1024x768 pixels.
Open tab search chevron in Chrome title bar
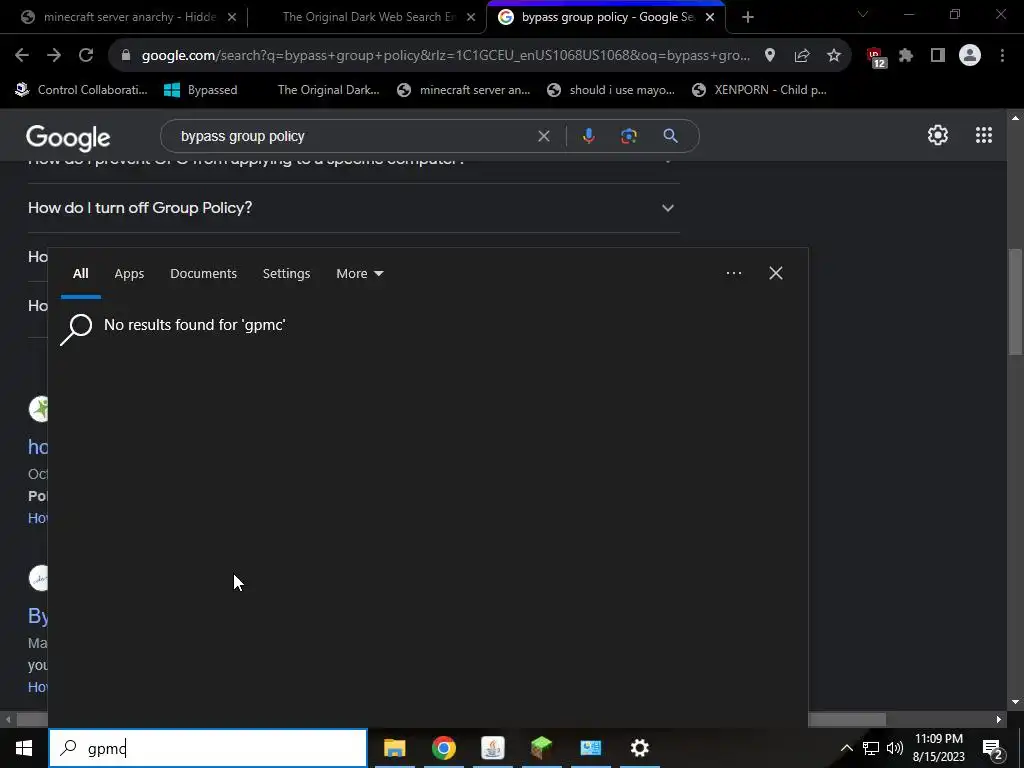[x=863, y=14]
